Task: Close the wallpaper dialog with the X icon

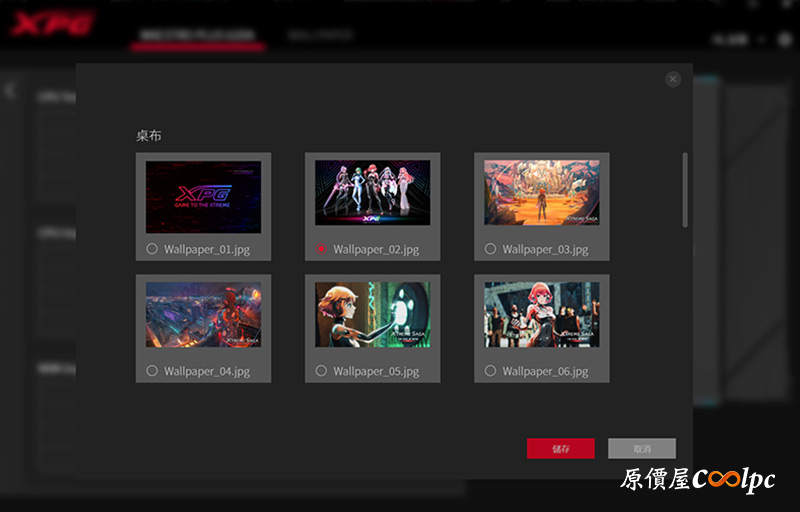Action: [673, 79]
